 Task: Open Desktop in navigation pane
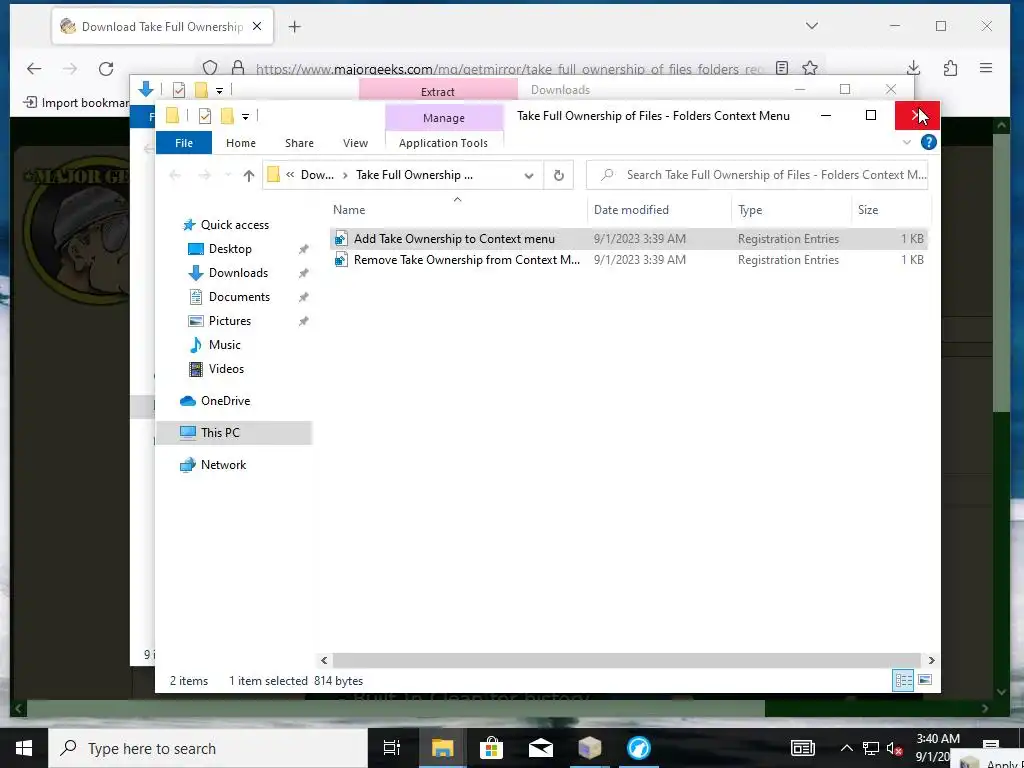230,249
